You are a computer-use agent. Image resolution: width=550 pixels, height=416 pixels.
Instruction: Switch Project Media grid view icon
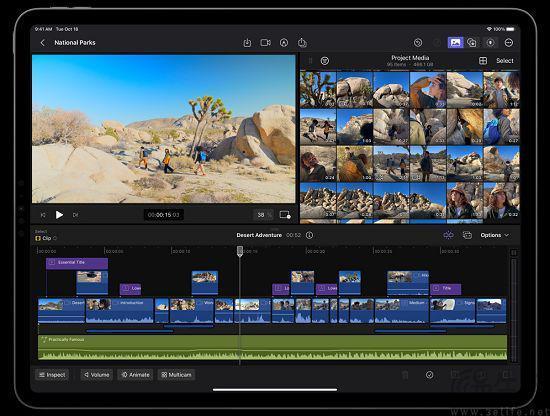click(x=483, y=61)
